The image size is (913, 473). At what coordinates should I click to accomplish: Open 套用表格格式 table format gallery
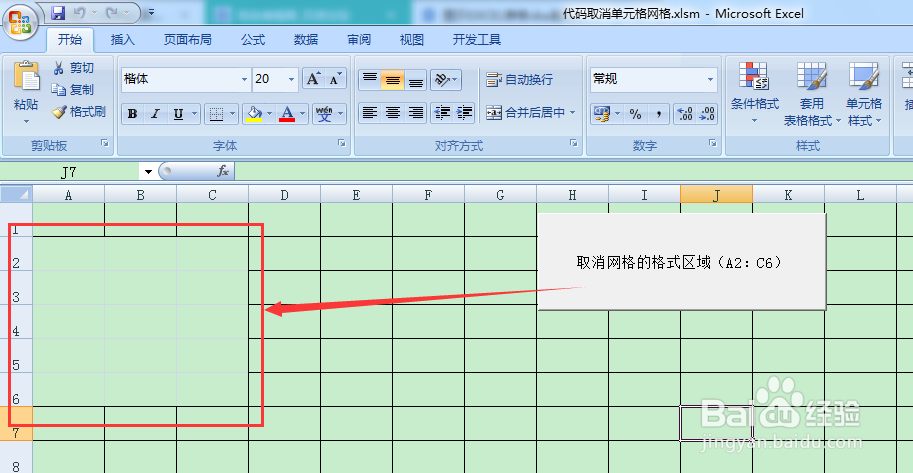tap(812, 94)
